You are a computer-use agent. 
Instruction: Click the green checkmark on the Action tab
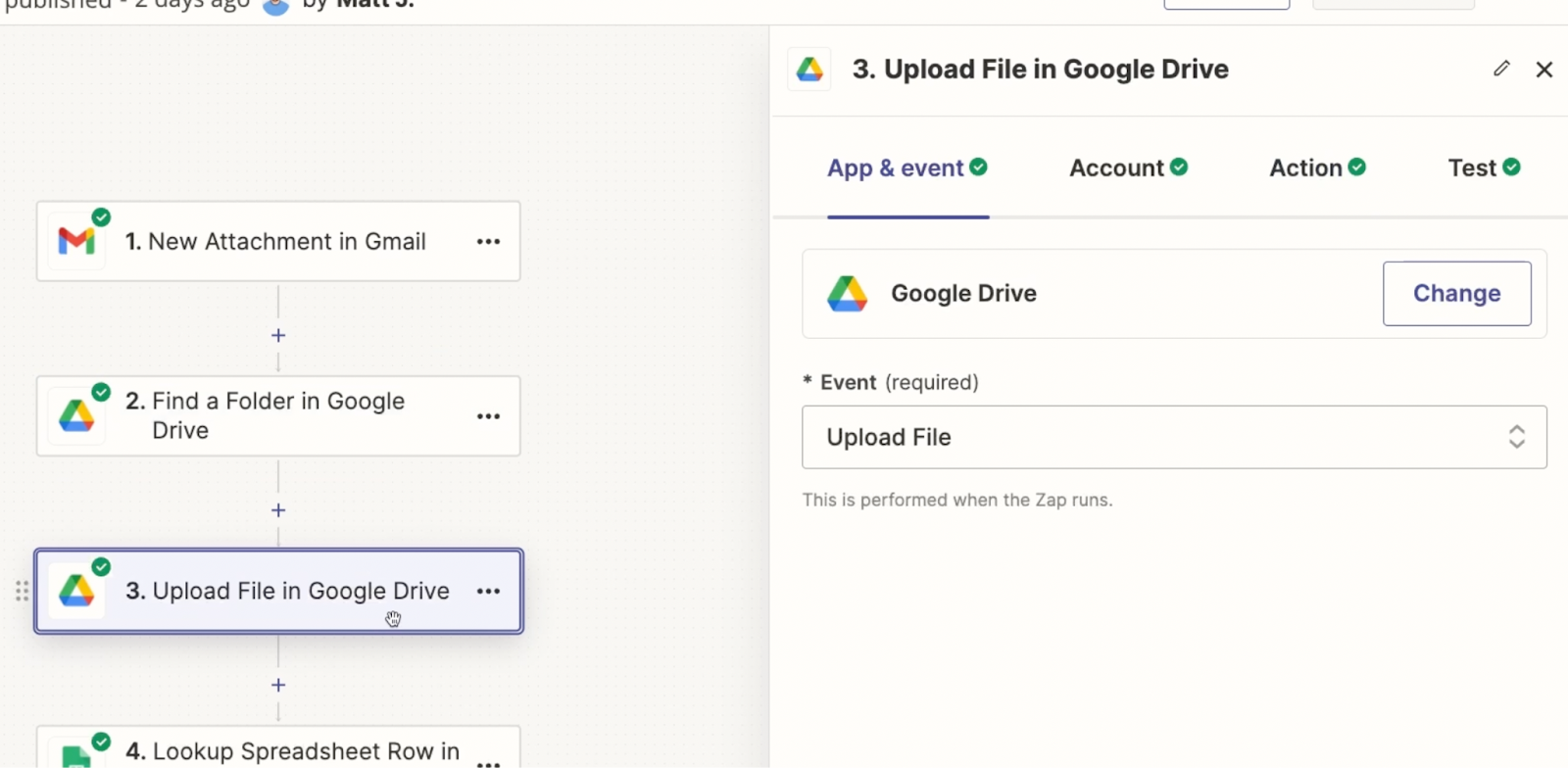1356,168
